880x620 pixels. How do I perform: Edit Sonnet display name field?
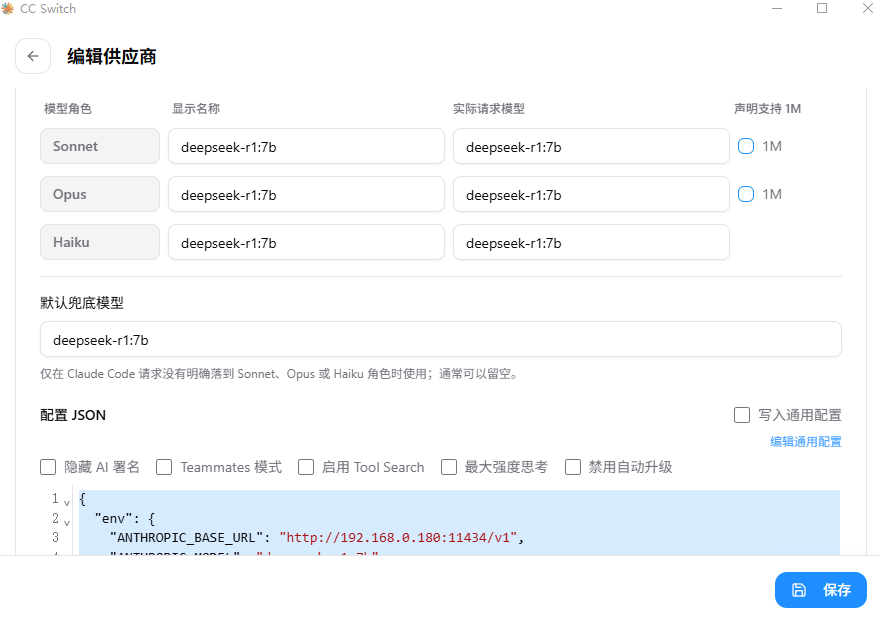[x=306, y=146]
